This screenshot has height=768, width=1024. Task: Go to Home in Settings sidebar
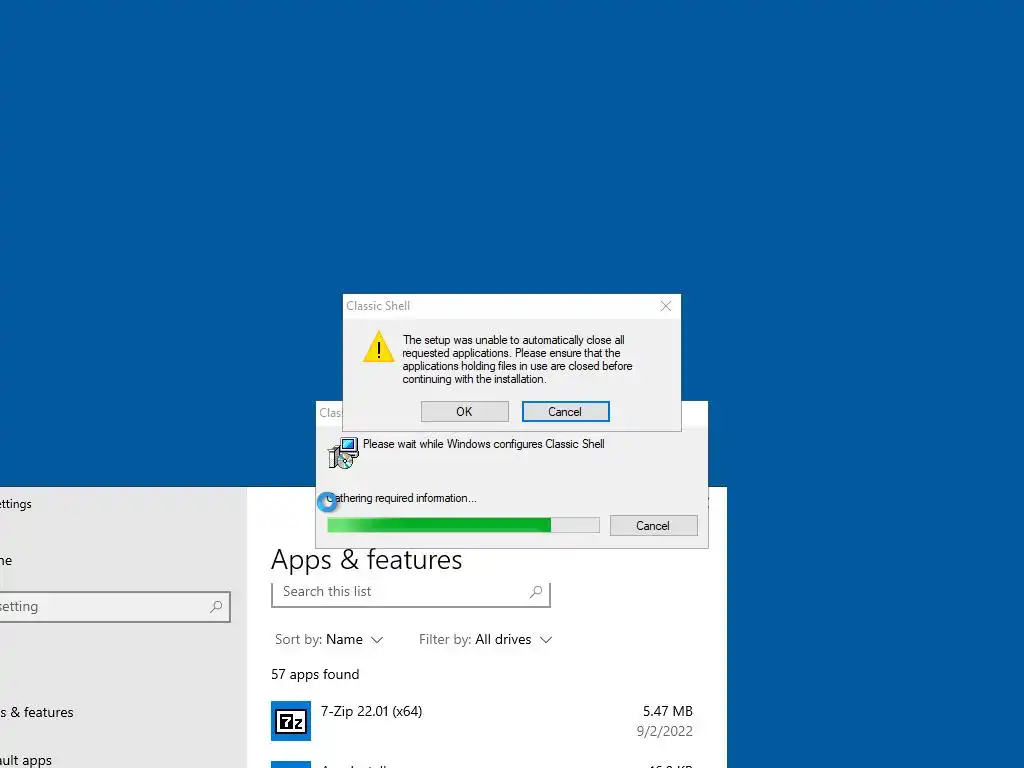point(6,560)
